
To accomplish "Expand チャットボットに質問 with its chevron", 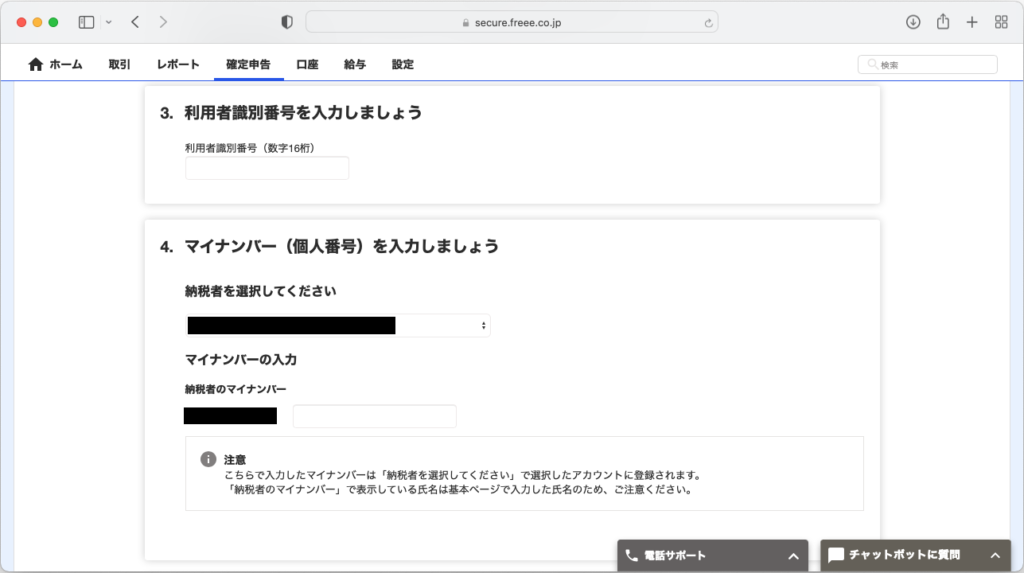I will 995,556.
